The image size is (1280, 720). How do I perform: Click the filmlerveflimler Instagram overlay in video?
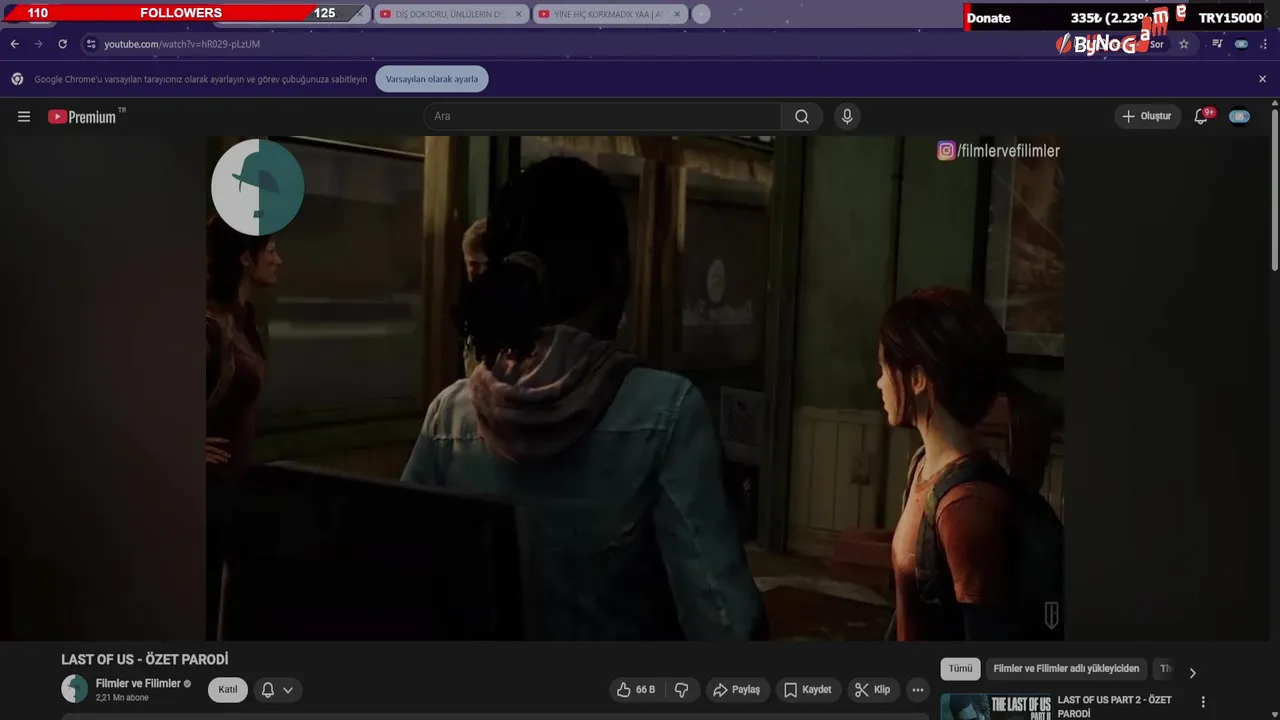[x=998, y=151]
